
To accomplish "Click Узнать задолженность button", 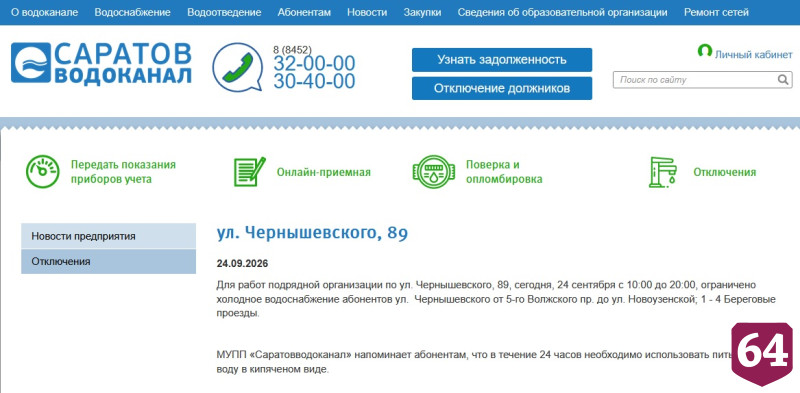I will 502,60.
